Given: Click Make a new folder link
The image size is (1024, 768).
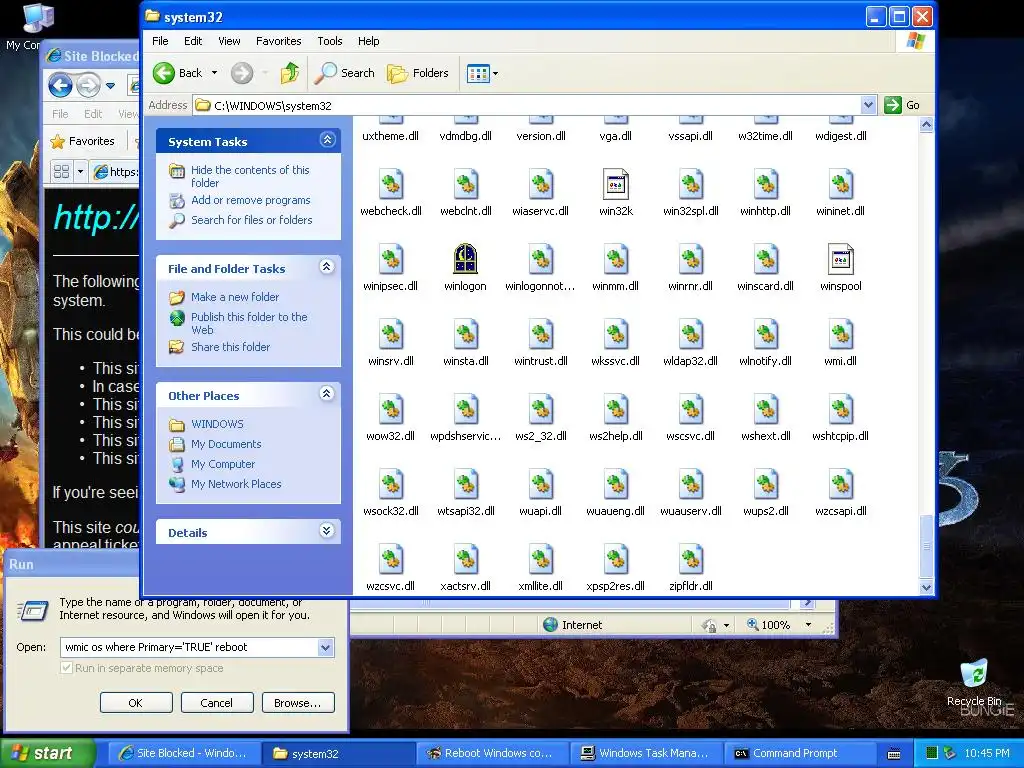Looking at the screenshot, I should pos(234,297).
